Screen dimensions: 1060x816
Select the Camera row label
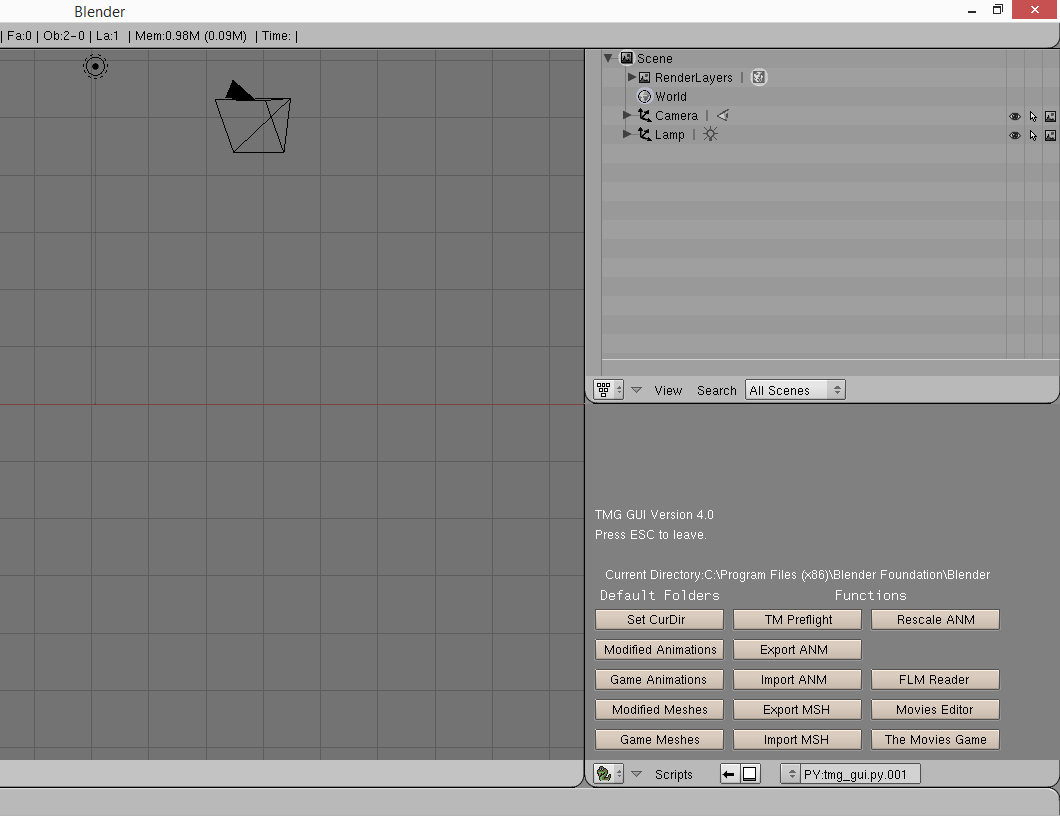pyautogui.click(x=676, y=116)
